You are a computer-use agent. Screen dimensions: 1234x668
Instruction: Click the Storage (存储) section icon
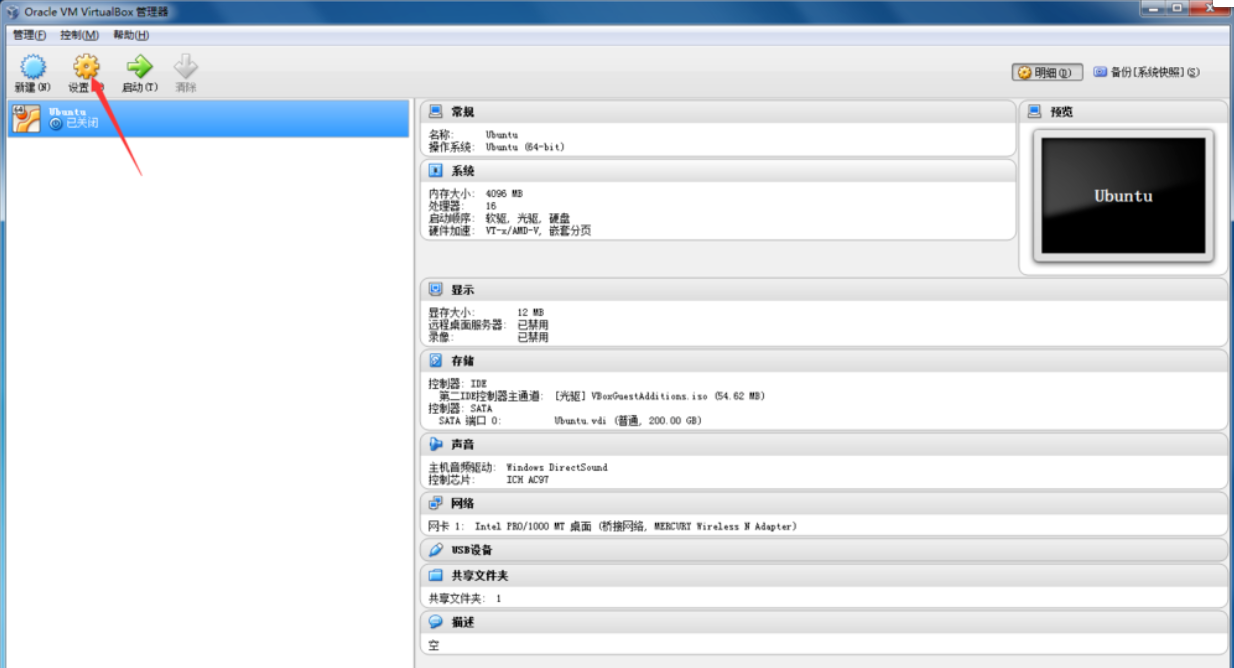436,360
